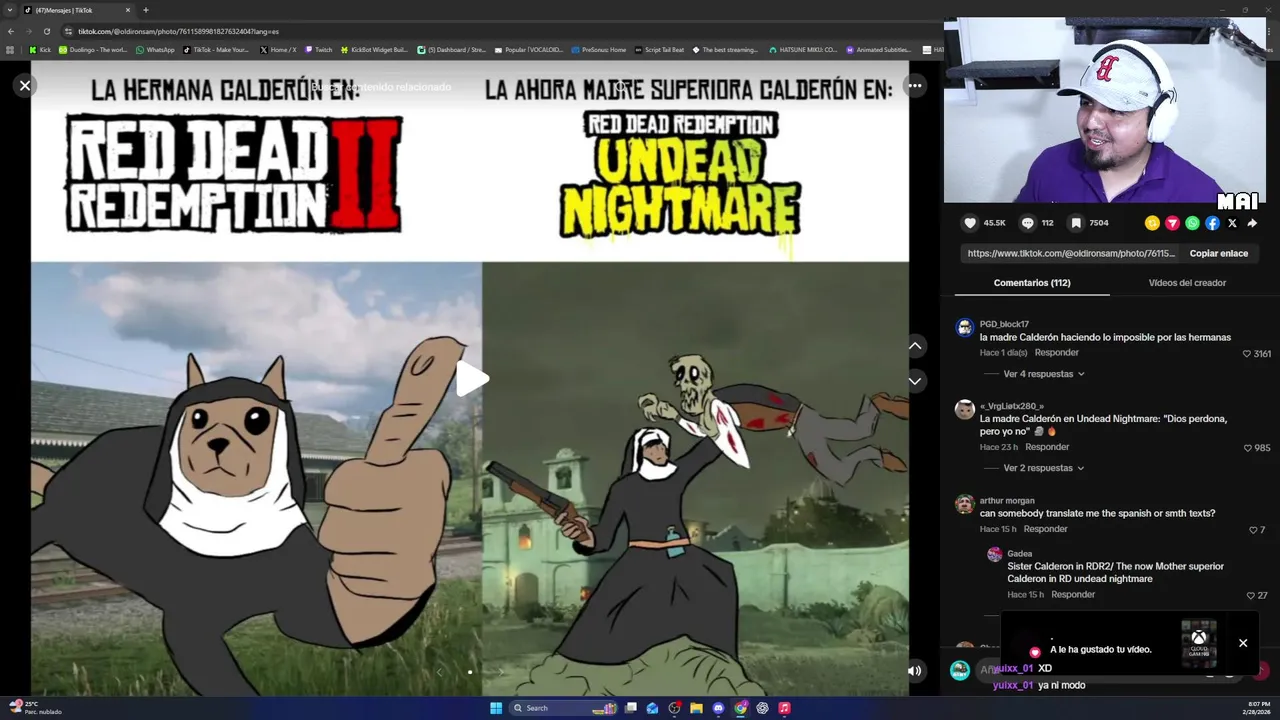
Task: Open the PreSonus: Home bookmark
Action: 598,49
